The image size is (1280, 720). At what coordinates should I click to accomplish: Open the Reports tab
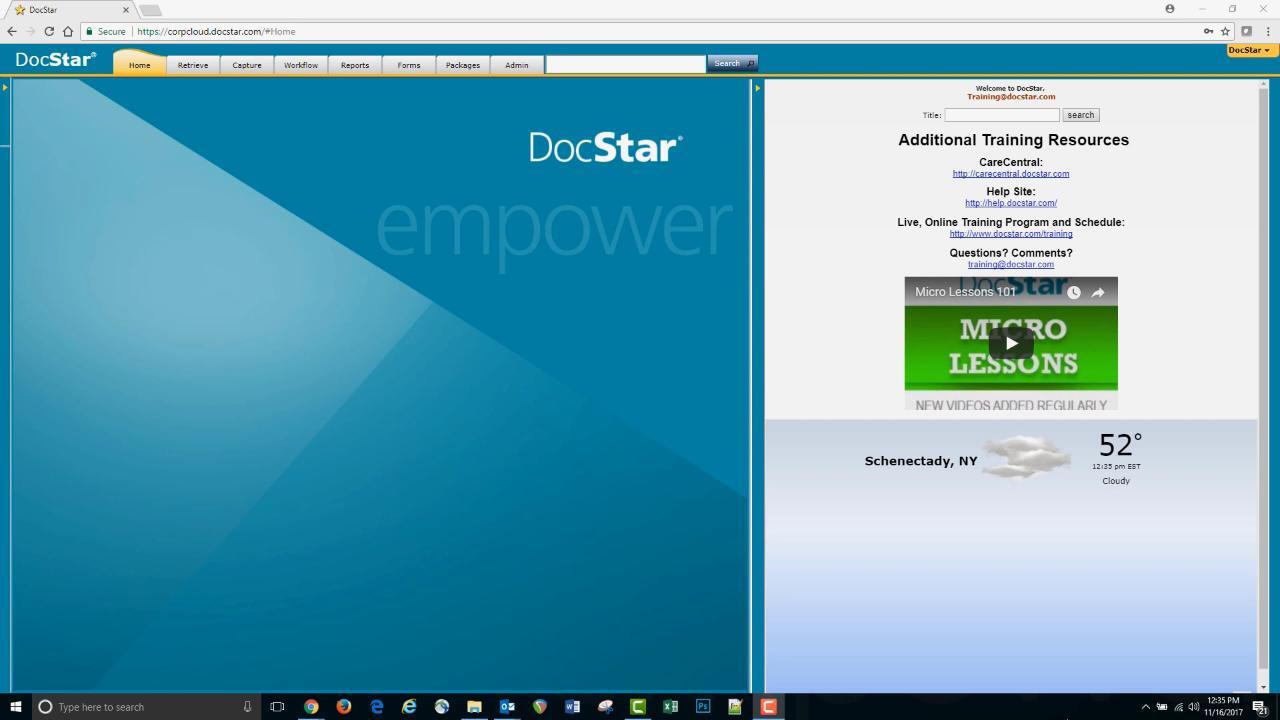[x=355, y=65]
